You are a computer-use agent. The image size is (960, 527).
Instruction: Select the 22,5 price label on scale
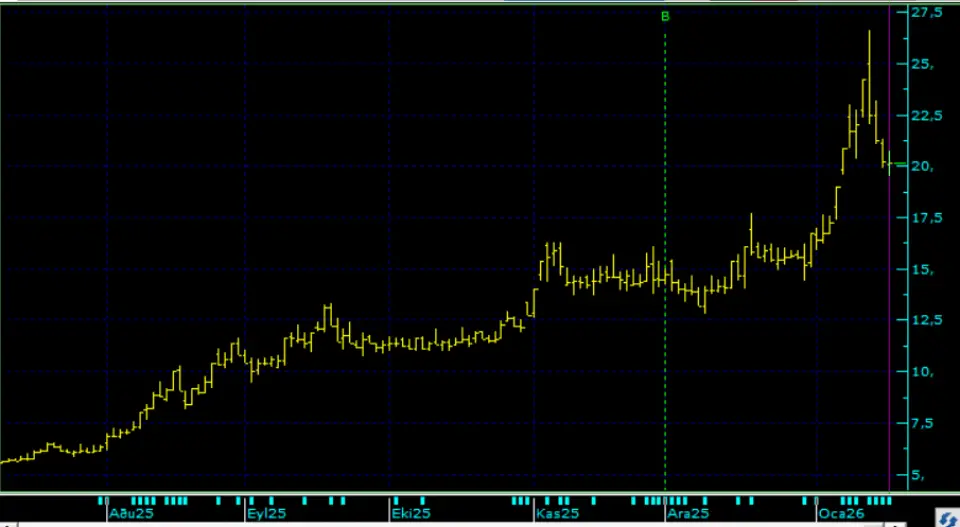click(x=926, y=115)
